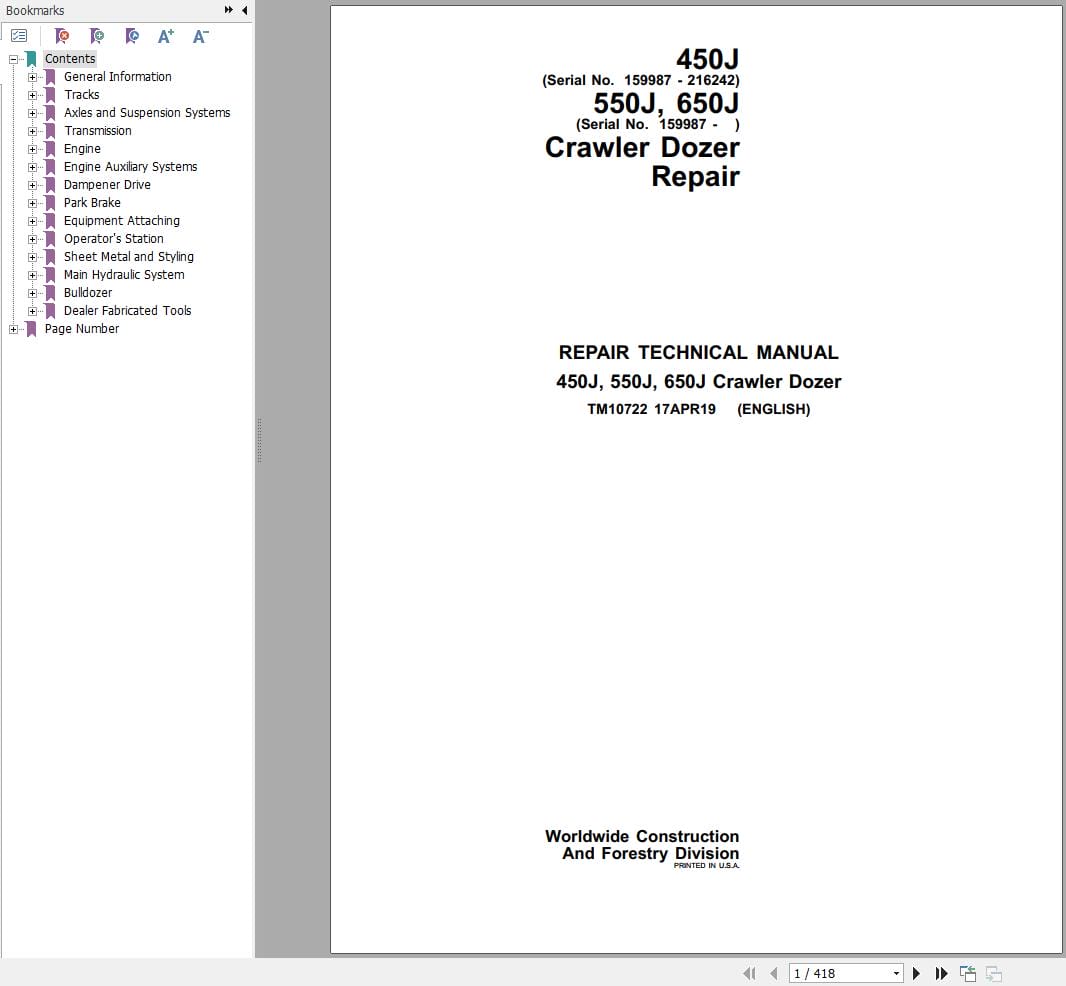Viewport: 1066px width, 986px height.
Task: Open the page number dropdown arrow
Action: click(896, 973)
